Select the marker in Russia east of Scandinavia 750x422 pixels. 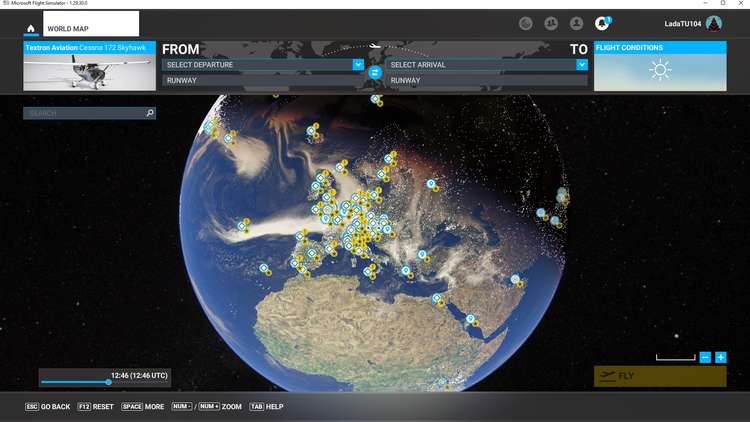point(431,184)
